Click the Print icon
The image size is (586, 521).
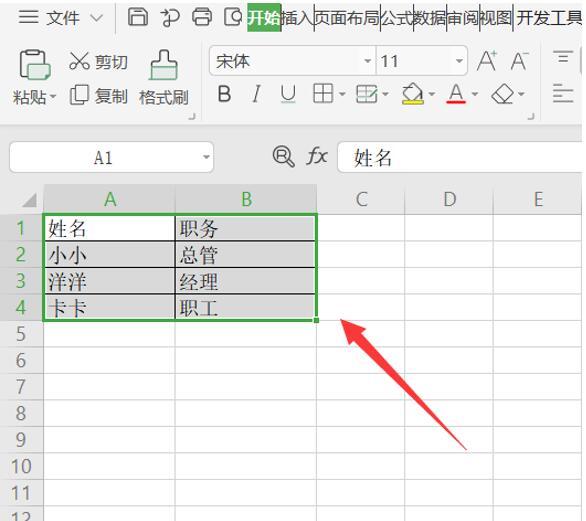point(202,17)
